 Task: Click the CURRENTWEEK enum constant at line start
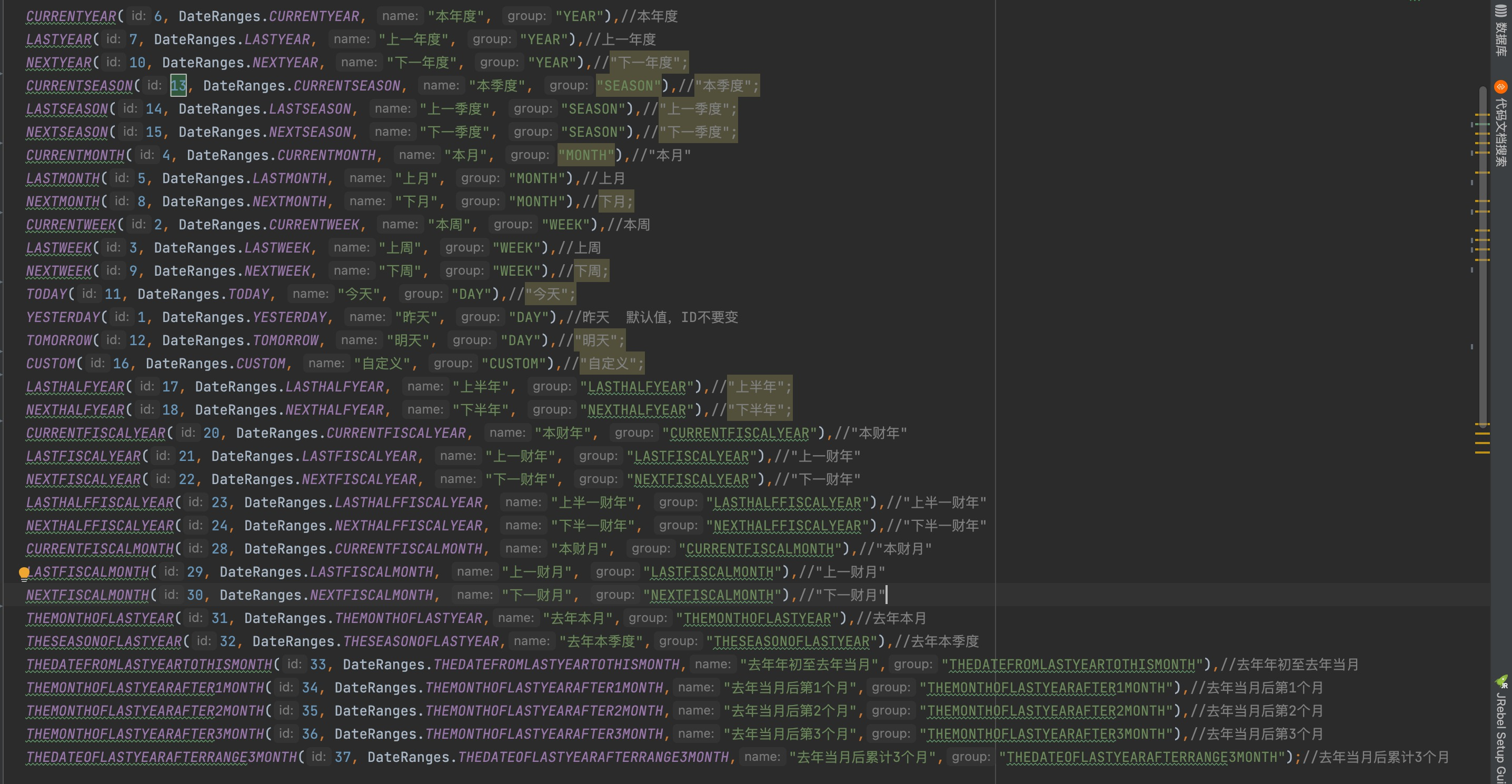[x=71, y=225]
